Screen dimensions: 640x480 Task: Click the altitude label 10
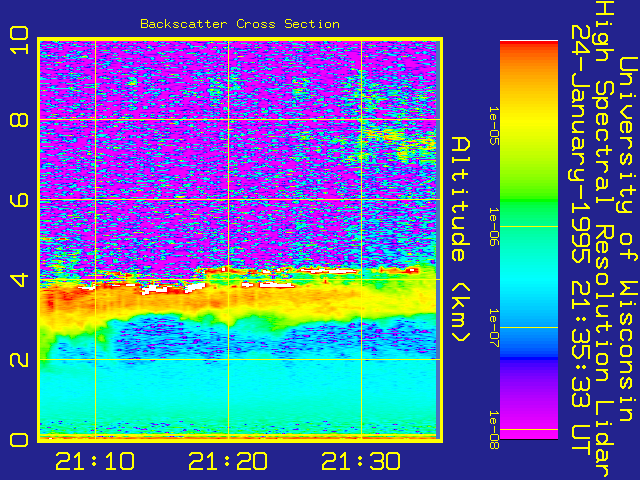point(19,40)
